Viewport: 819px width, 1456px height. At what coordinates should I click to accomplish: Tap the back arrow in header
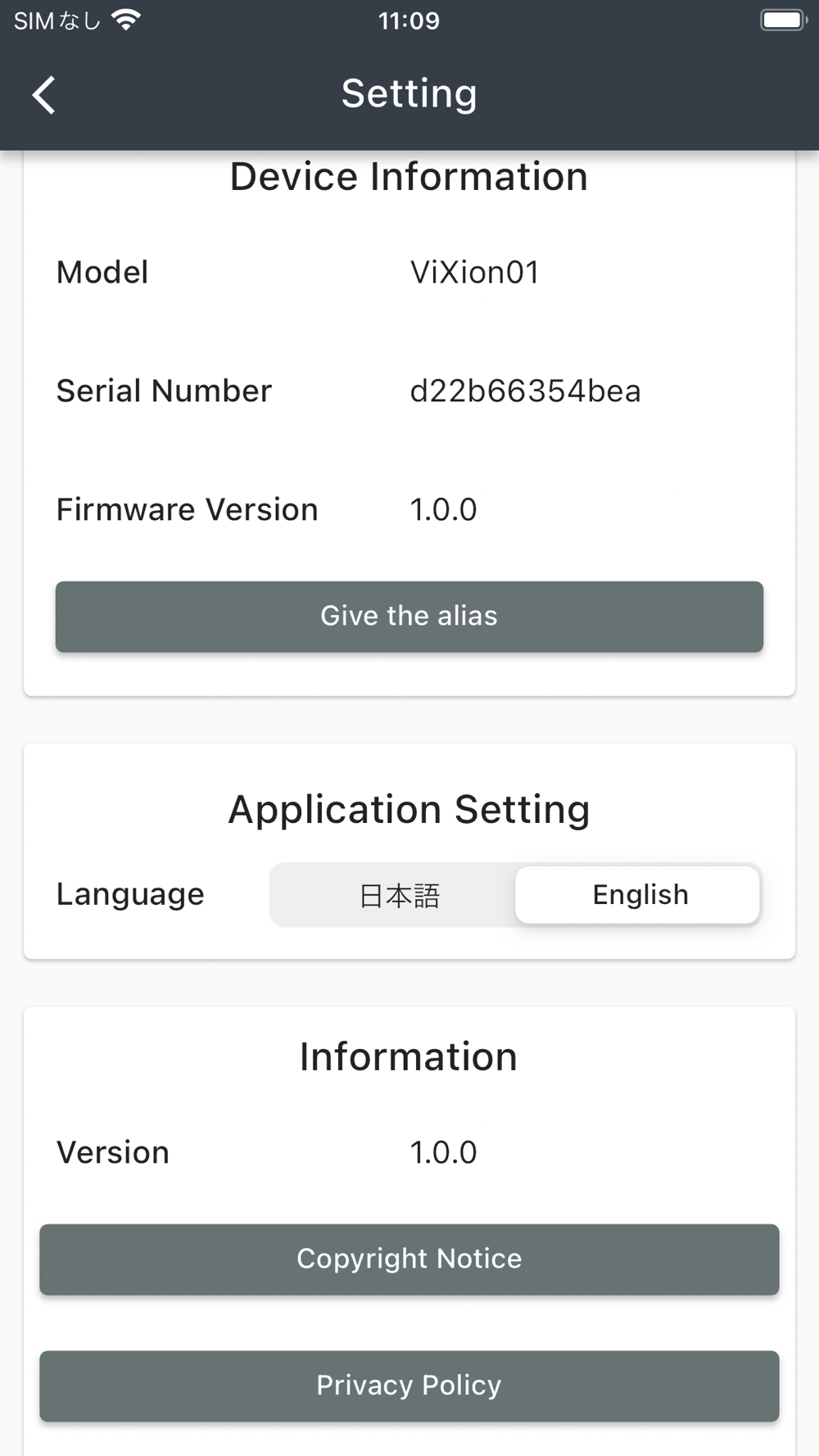coord(43,95)
